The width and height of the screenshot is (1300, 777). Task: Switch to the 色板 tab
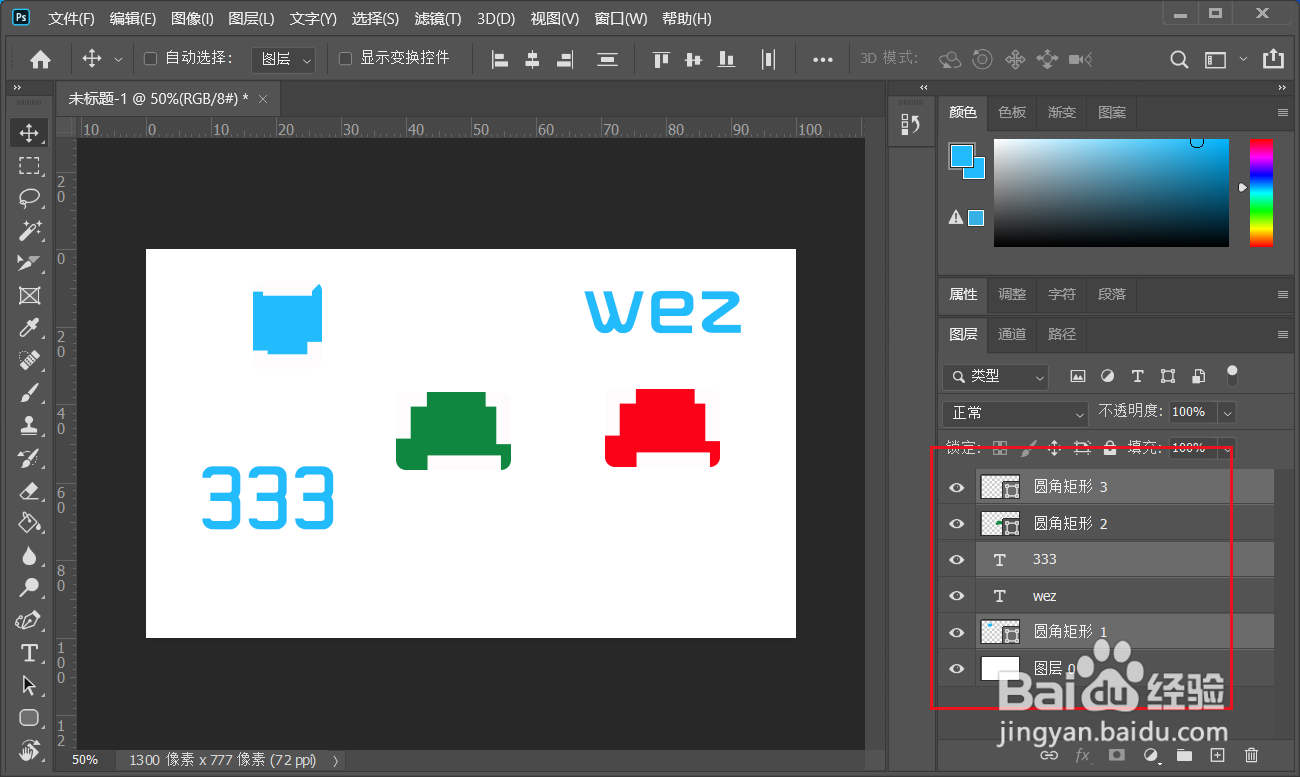[x=1012, y=113]
